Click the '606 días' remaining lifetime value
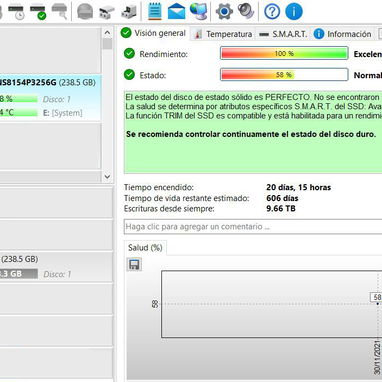The width and height of the screenshot is (382, 382). 282,198
